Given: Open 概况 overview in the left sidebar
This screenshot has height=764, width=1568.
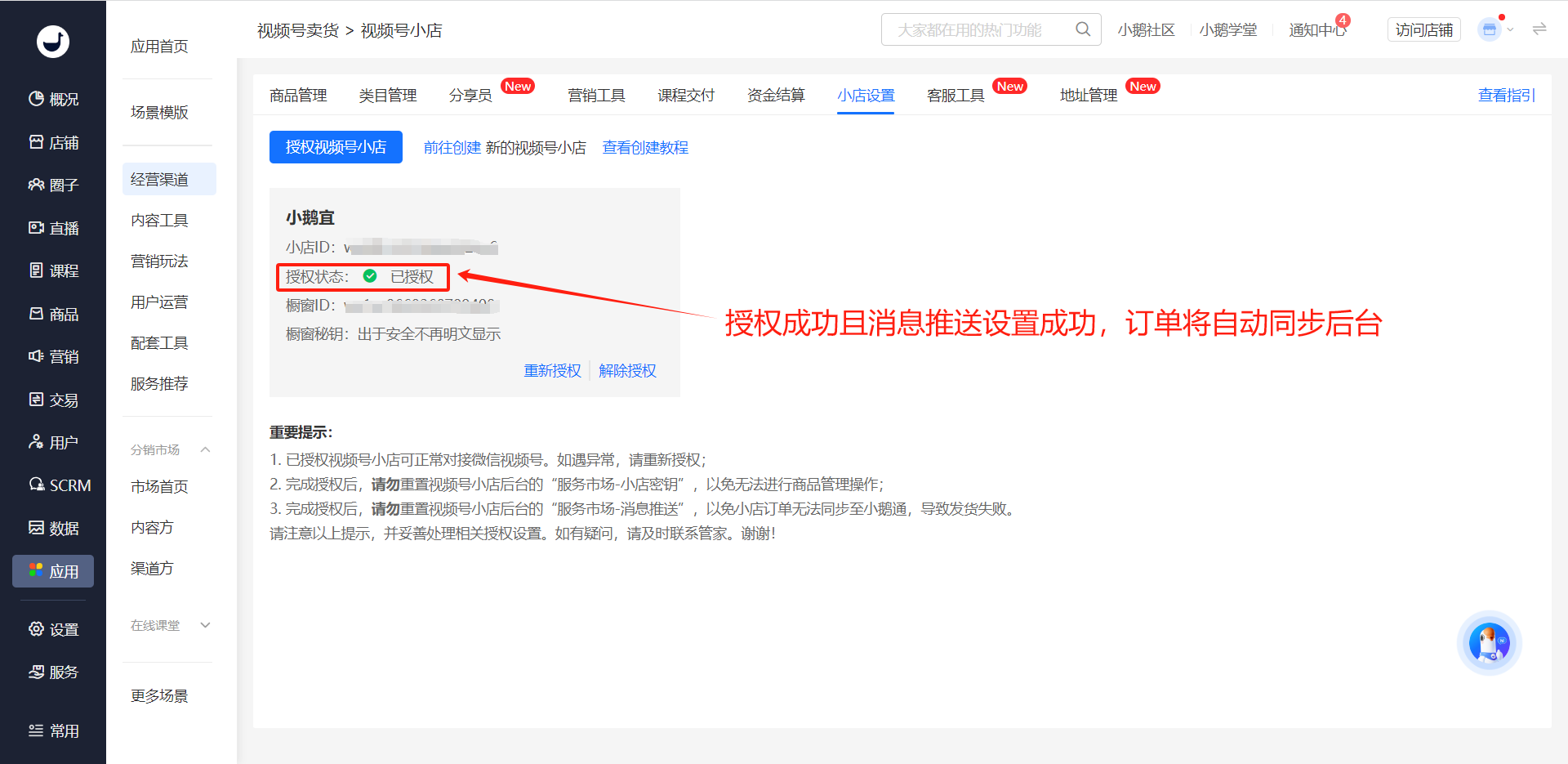Looking at the screenshot, I should 53,99.
